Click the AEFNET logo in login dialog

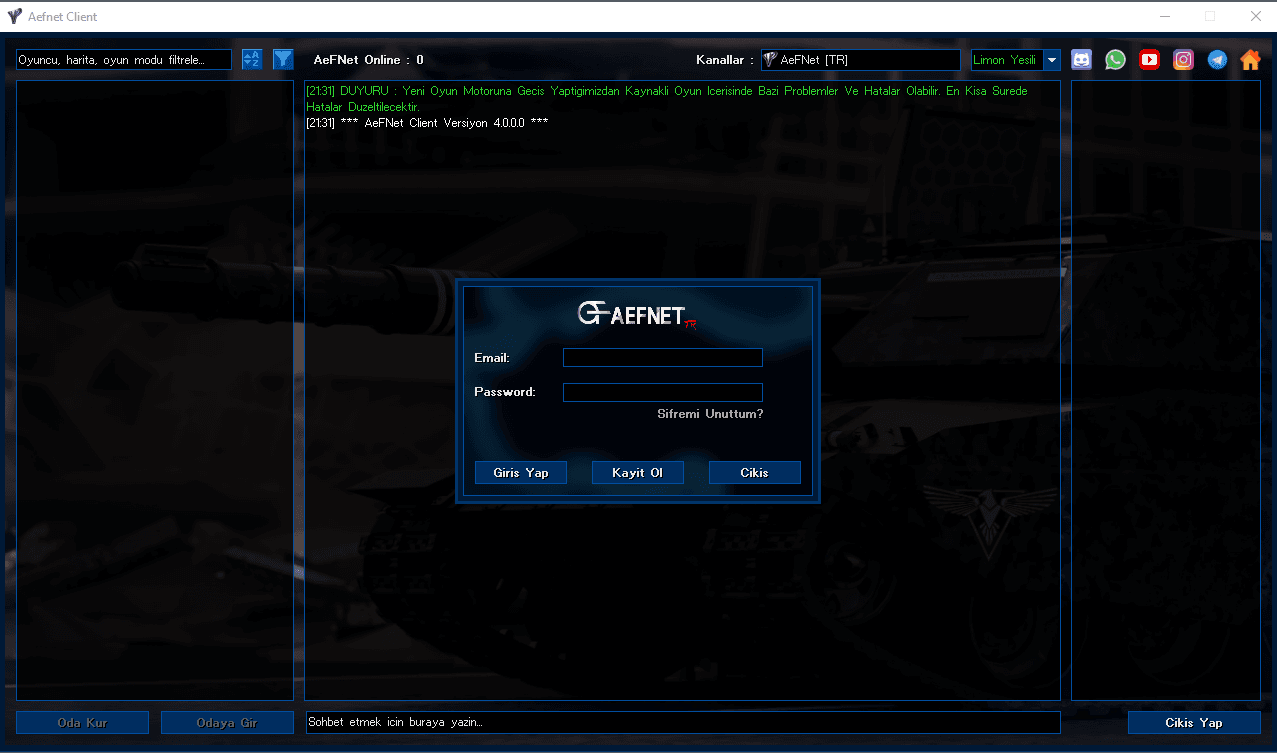637,315
